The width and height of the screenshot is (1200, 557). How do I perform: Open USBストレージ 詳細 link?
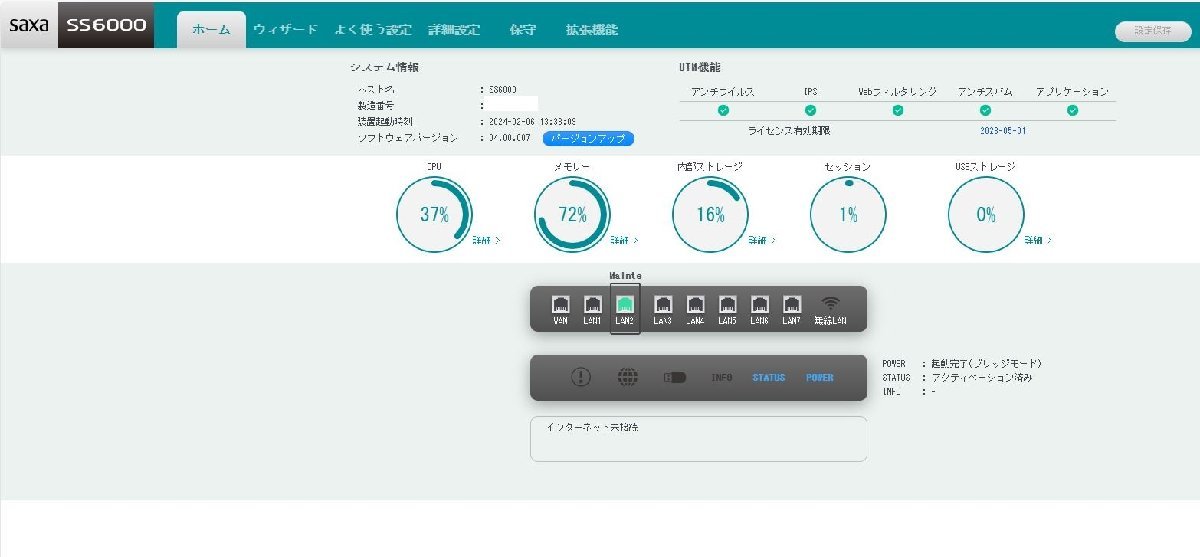point(1038,241)
